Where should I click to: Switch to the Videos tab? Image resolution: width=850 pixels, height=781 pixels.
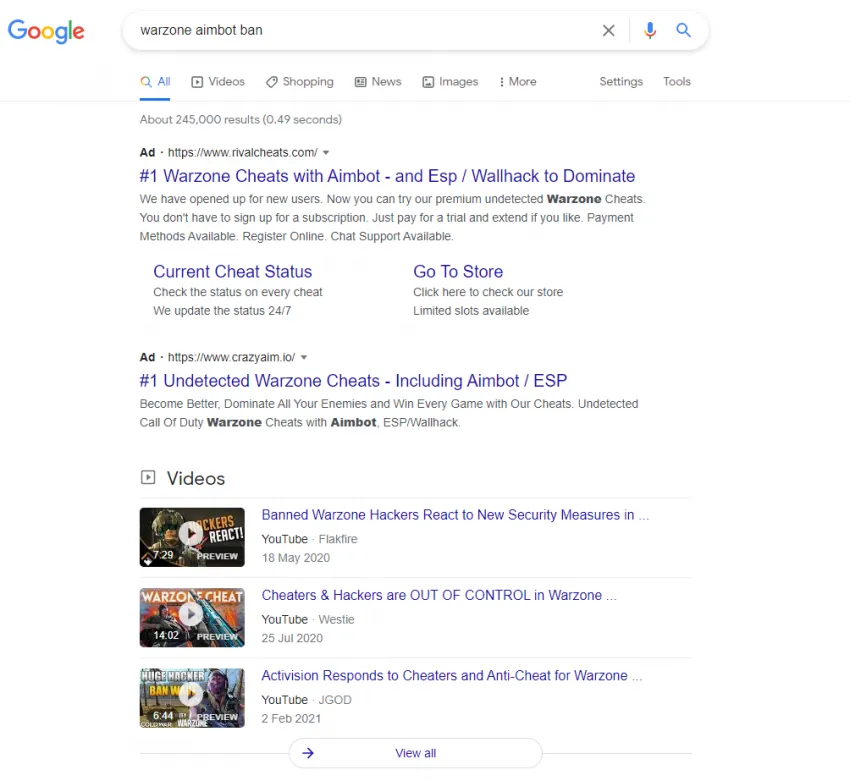[x=226, y=82]
